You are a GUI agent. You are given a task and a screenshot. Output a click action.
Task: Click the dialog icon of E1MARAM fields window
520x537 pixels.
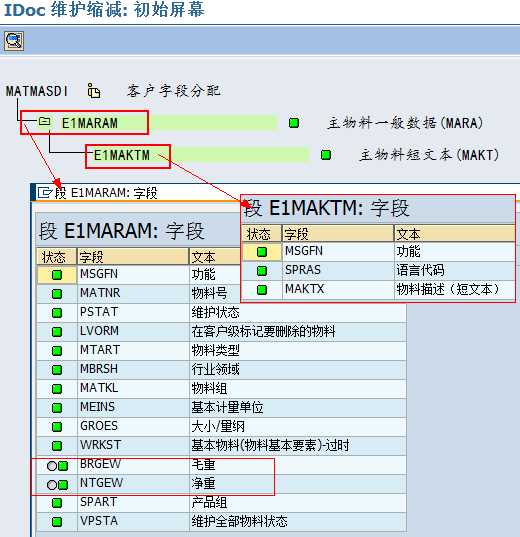click(x=45, y=192)
